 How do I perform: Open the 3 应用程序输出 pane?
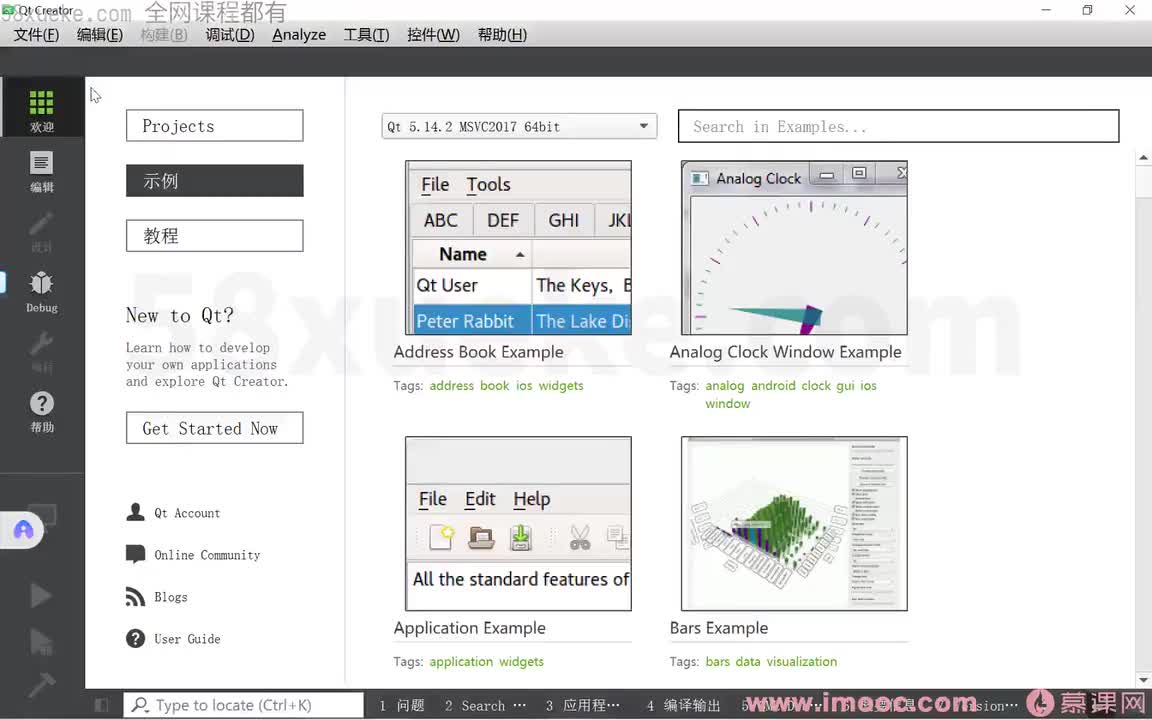tap(583, 705)
